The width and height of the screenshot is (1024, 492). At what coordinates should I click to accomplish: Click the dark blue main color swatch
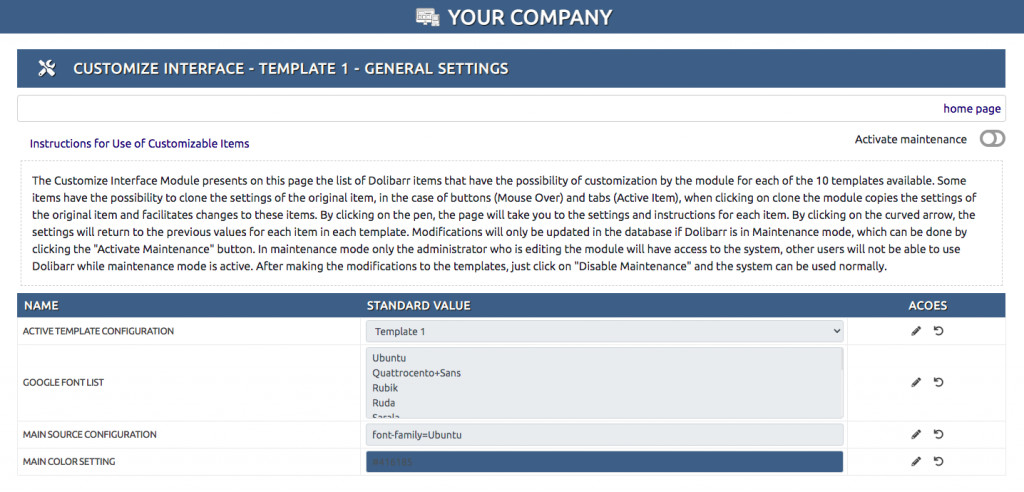click(x=605, y=461)
